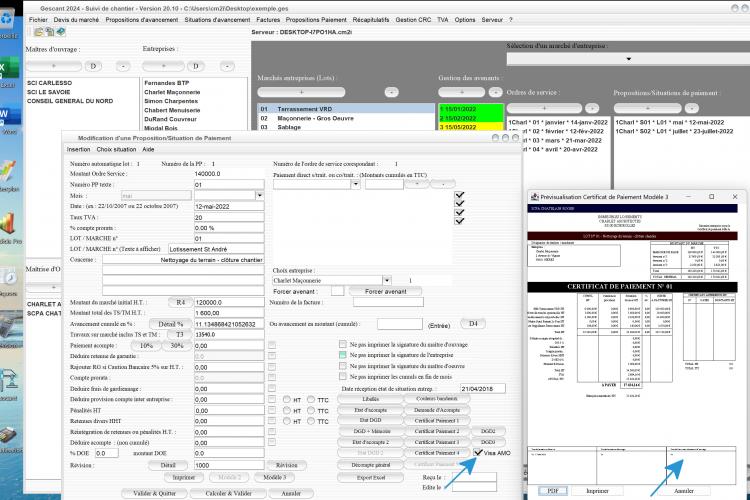Select HT radio on Retenues divers row
The height and width of the screenshot is (500, 750).
pyautogui.click(x=287, y=421)
